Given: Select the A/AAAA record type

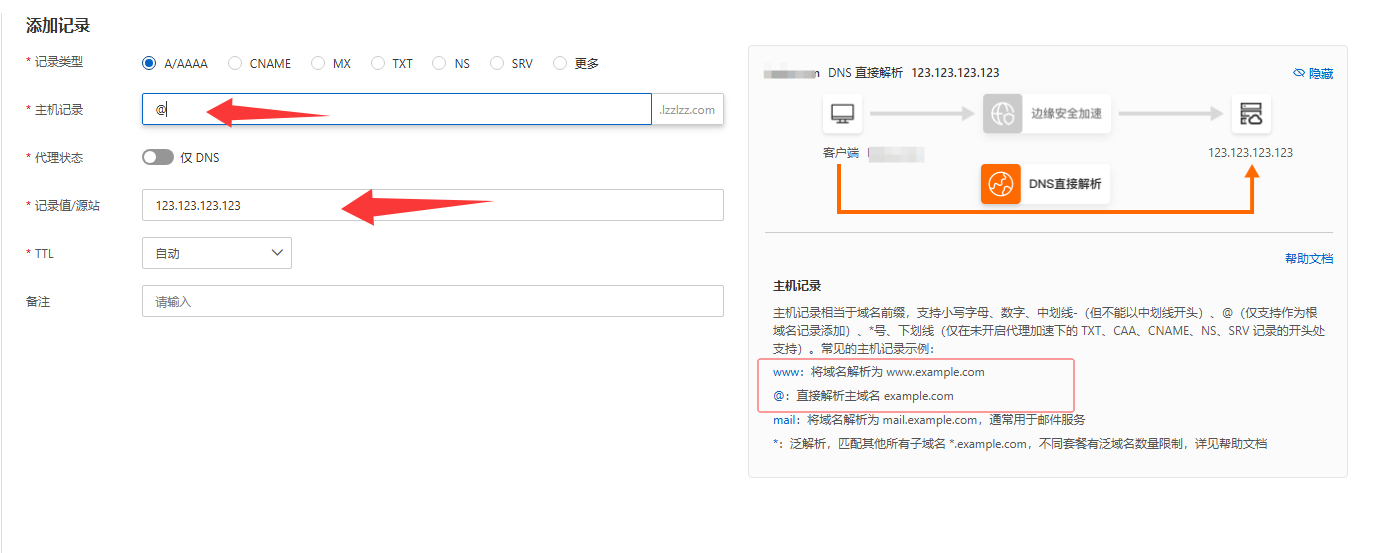Looking at the screenshot, I should point(150,63).
